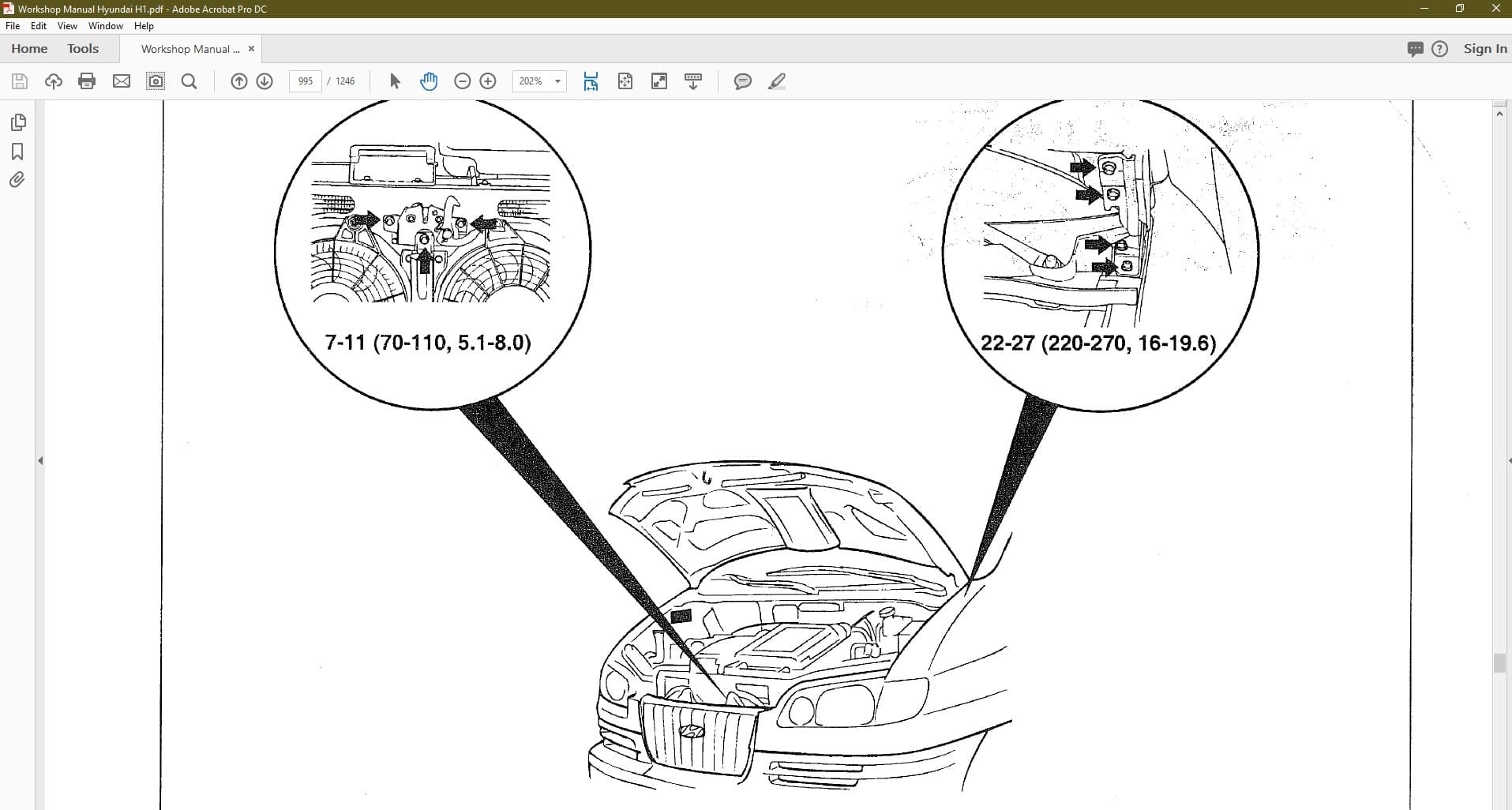Click the Sign In link
Screen dimensions: 1512x810
click(x=1485, y=49)
